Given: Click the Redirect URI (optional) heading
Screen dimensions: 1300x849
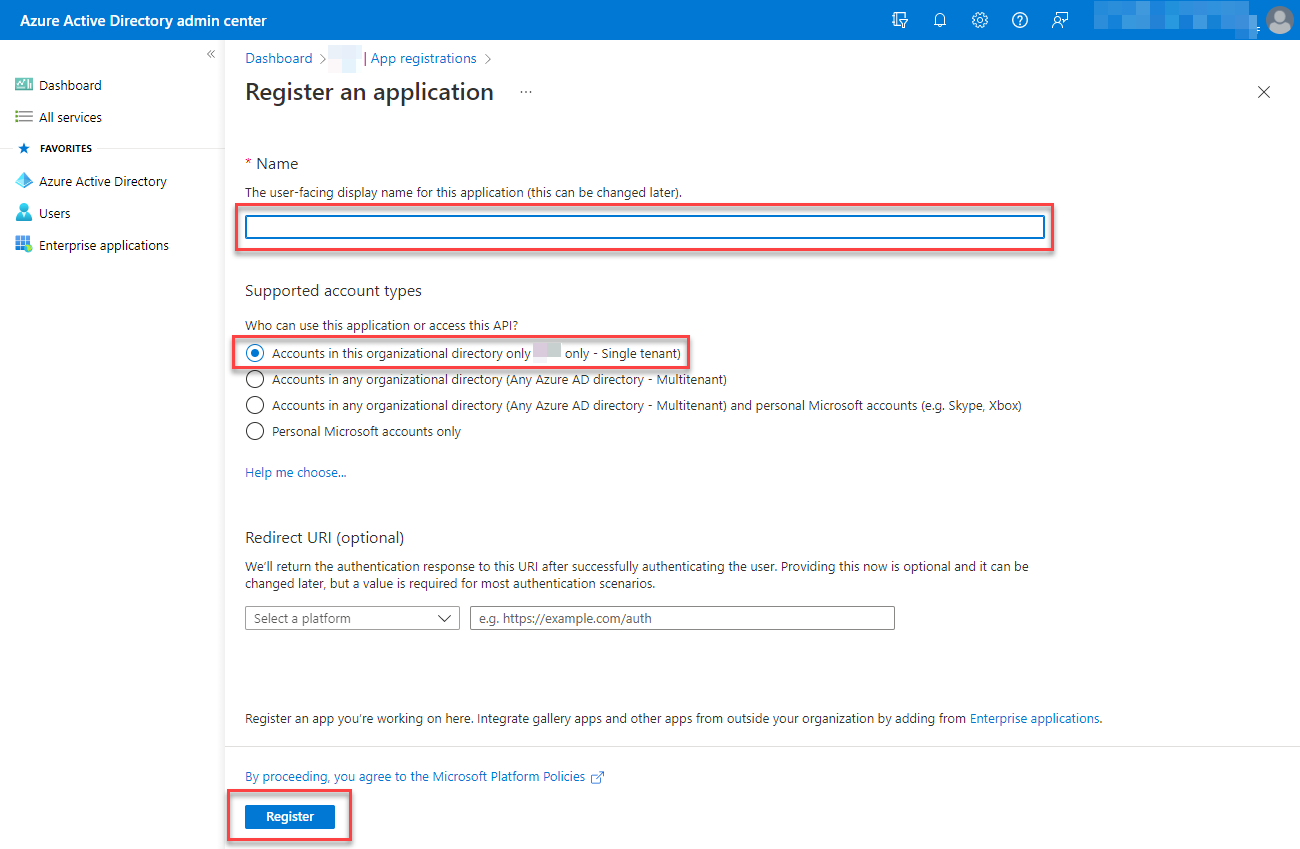Looking at the screenshot, I should (x=325, y=537).
